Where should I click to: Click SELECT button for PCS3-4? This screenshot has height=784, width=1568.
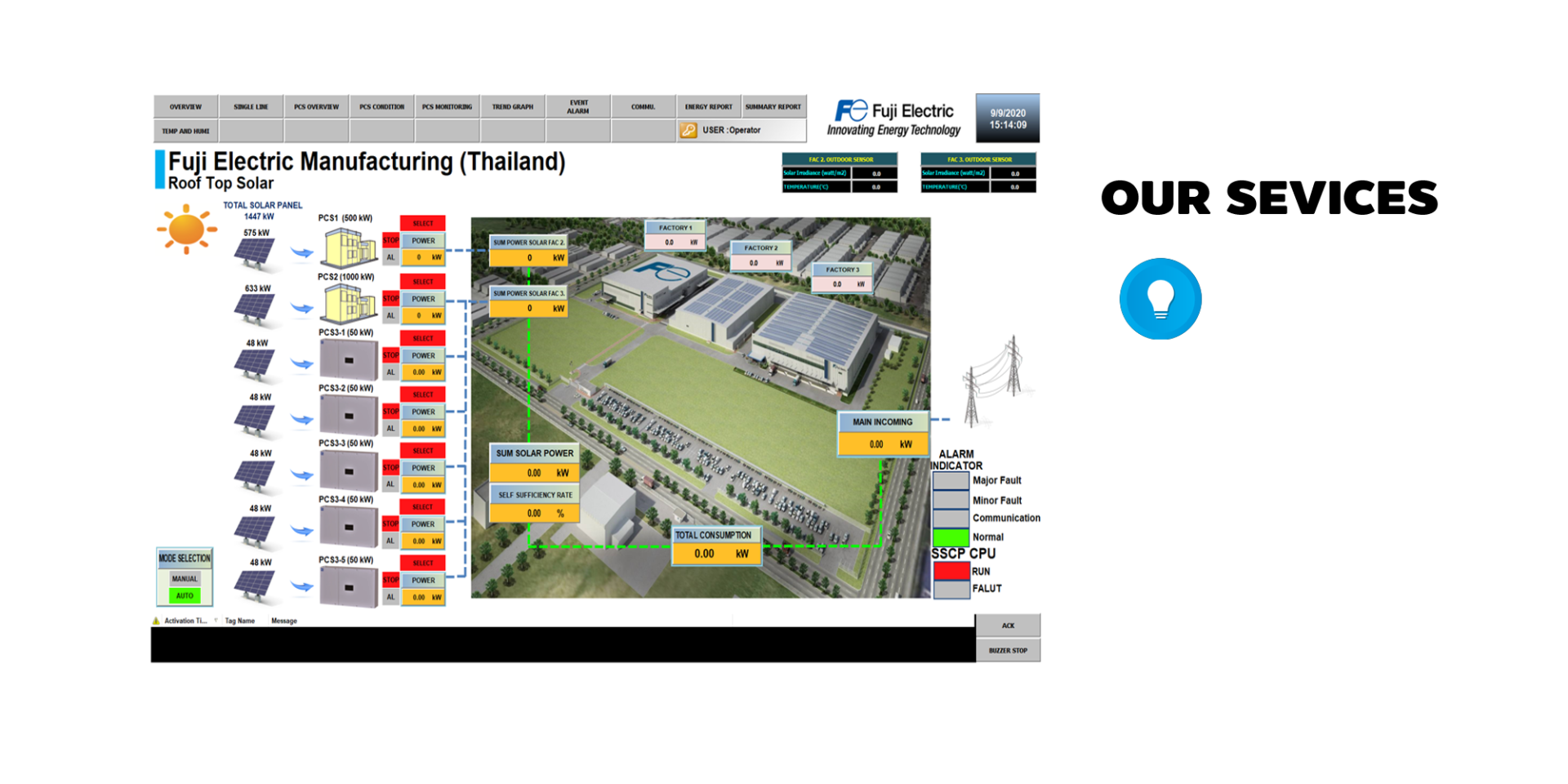[x=422, y=507]
